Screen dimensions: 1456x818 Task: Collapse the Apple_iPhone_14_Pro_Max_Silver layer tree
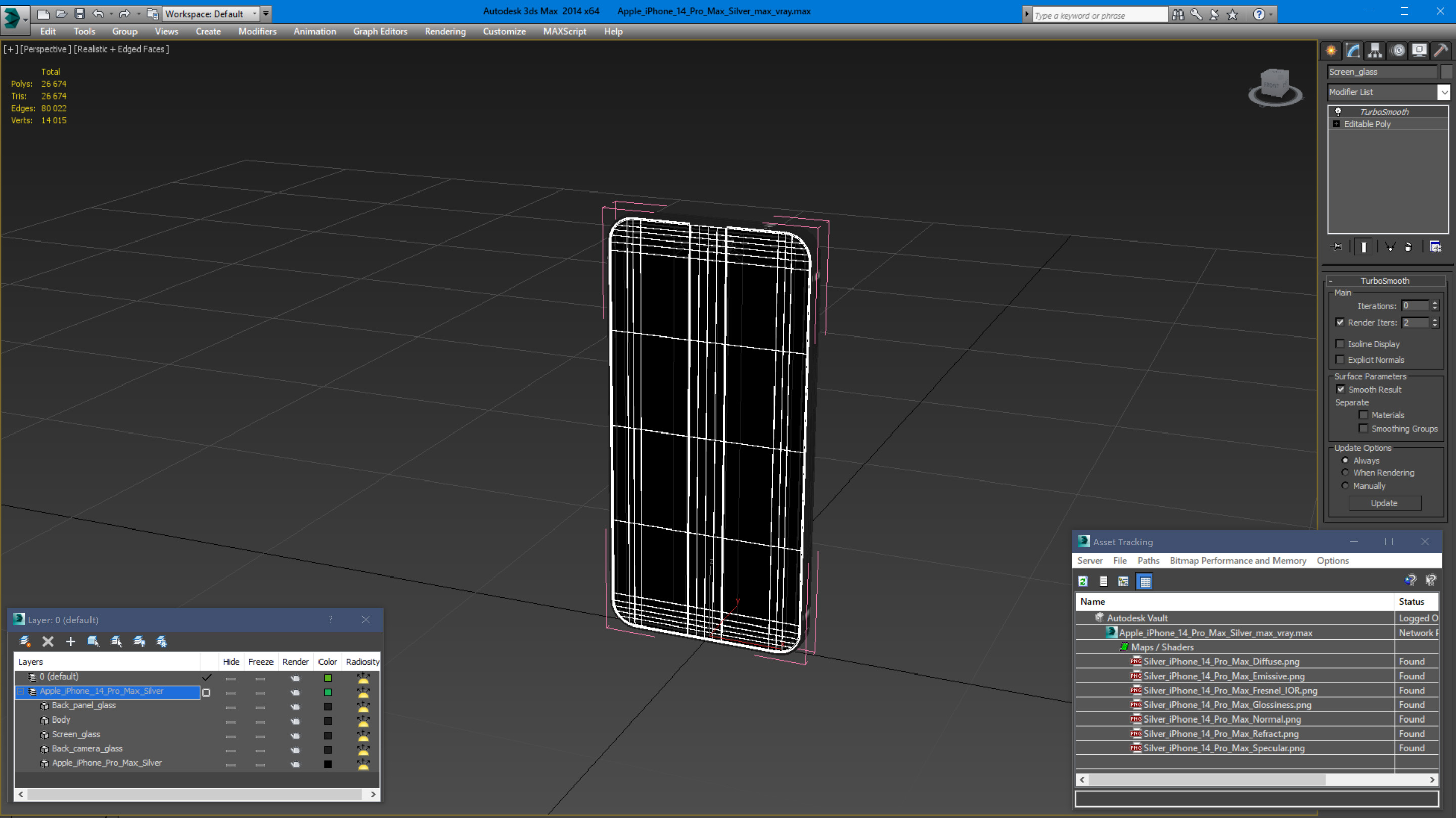(x=21, y=692)
